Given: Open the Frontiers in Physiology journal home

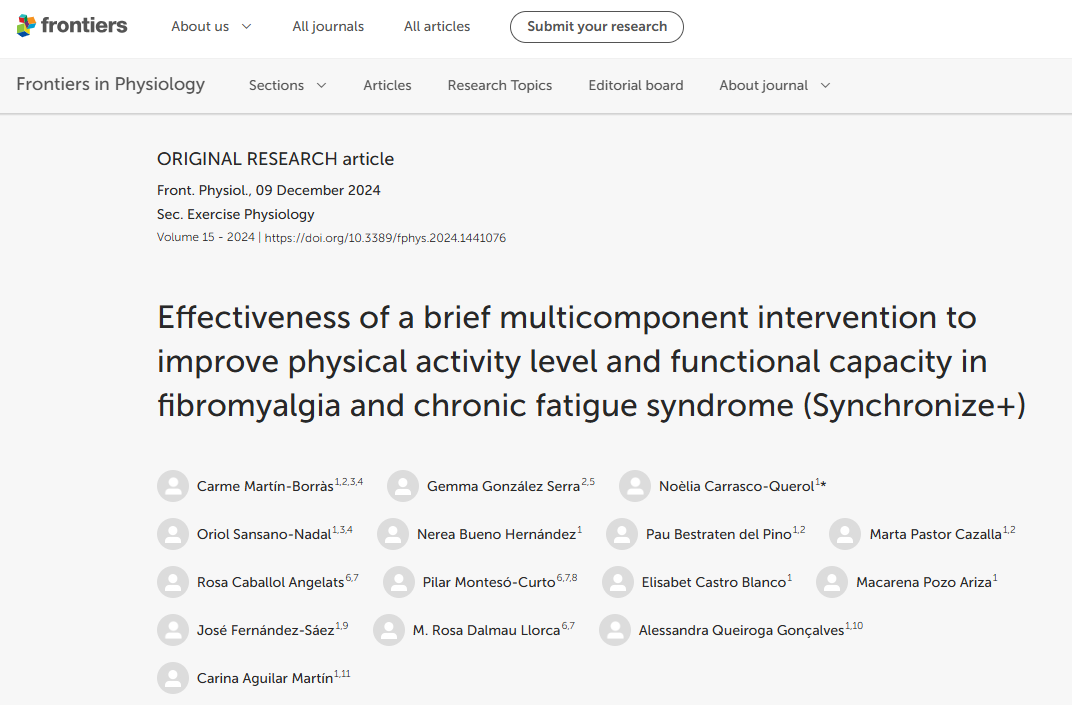Looking at the screenshot, I should coord(111,84).
